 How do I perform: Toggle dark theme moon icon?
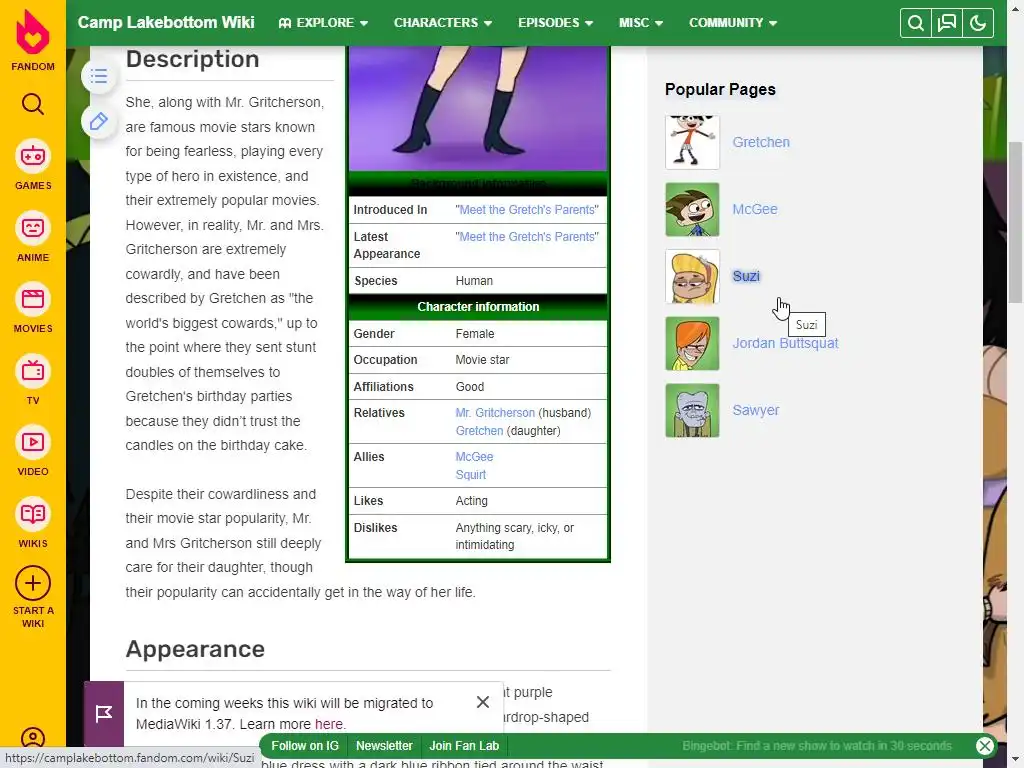[x=978, y=24]
